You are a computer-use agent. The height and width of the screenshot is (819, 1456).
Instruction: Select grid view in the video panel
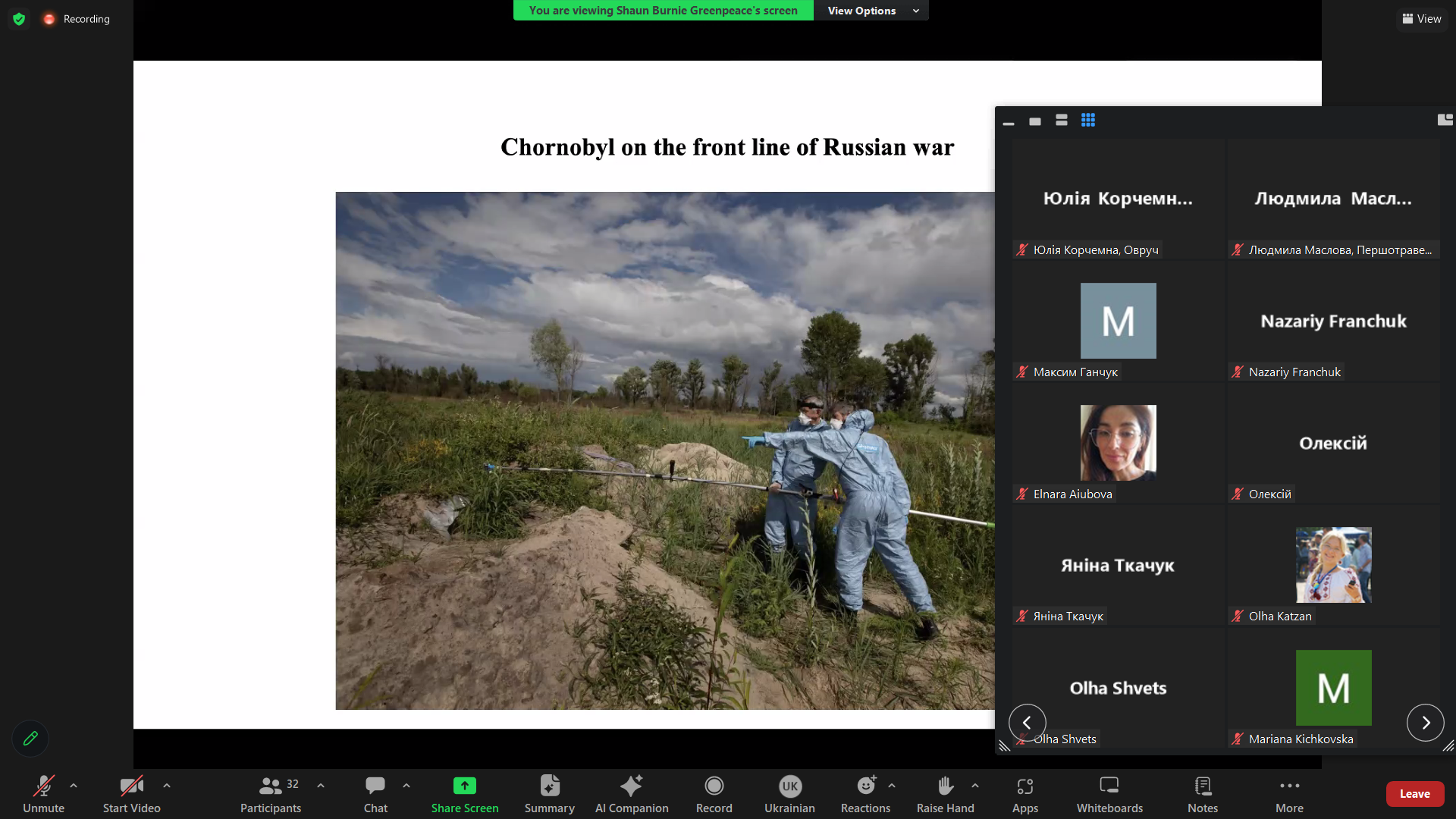click(1088, 121)
